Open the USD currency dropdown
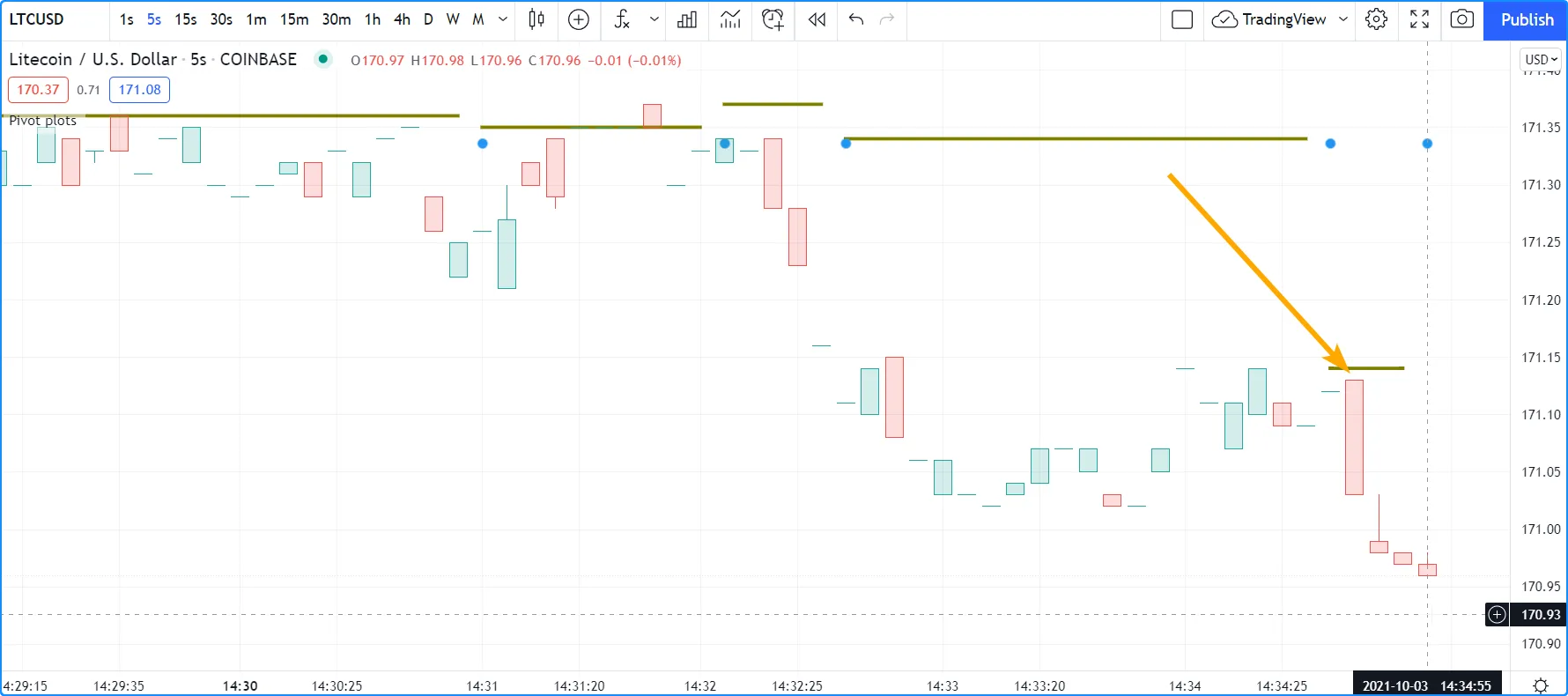The height and width of the screenshot is (696, 1568). tap(1541, 59)
